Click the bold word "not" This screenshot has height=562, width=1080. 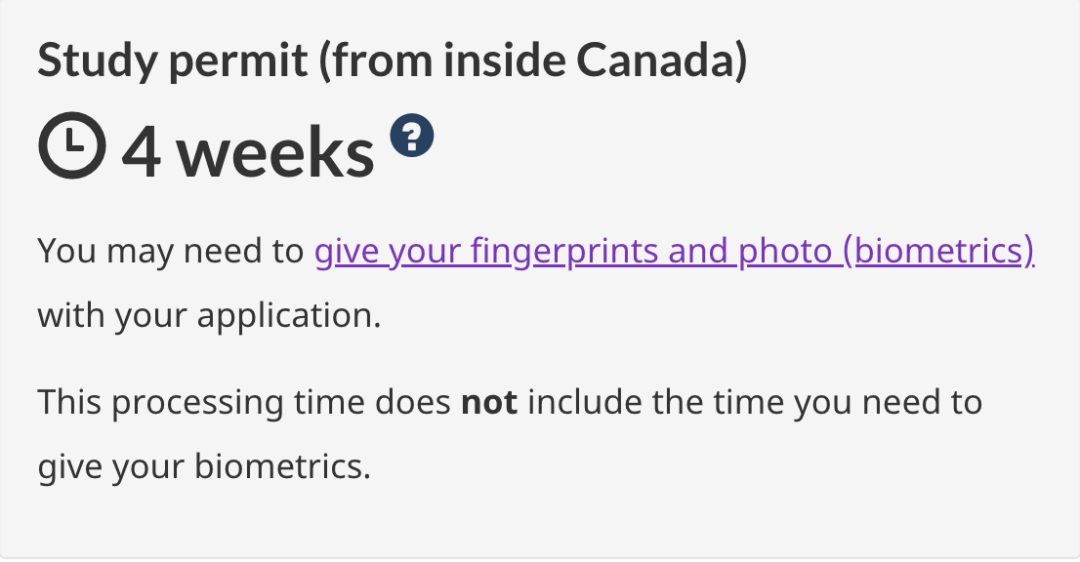point(489,402)
